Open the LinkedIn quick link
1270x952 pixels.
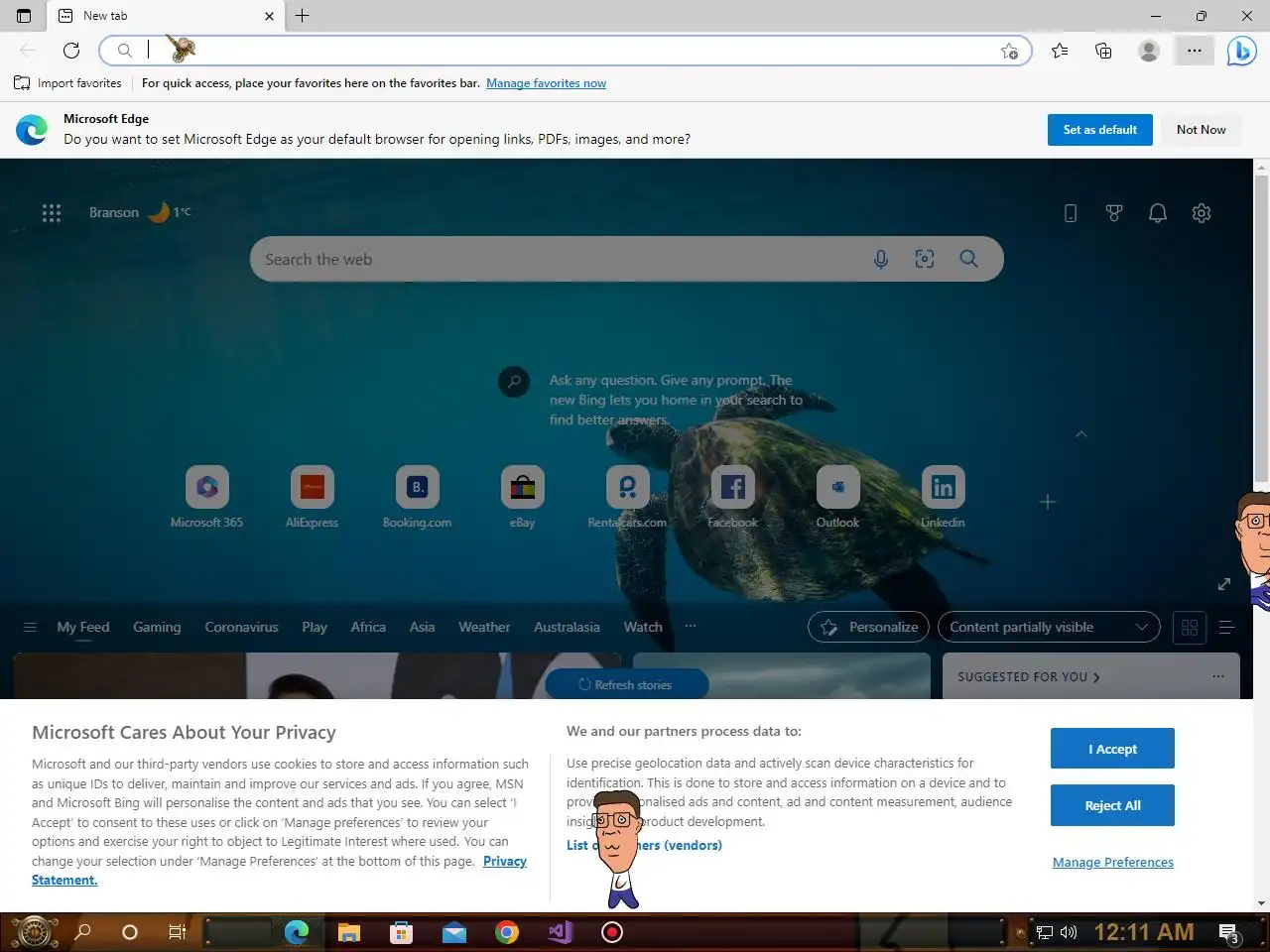[x=943, y=497]
